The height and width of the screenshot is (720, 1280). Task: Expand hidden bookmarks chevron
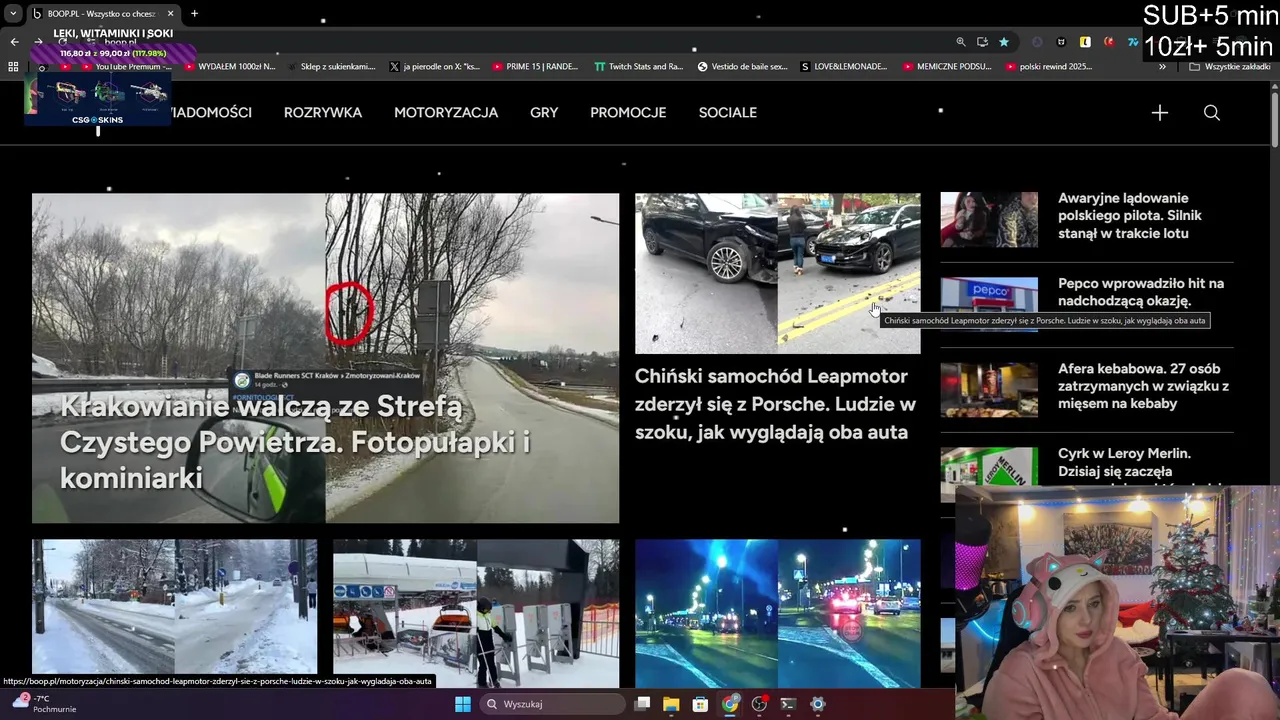tap(1162, 67)
